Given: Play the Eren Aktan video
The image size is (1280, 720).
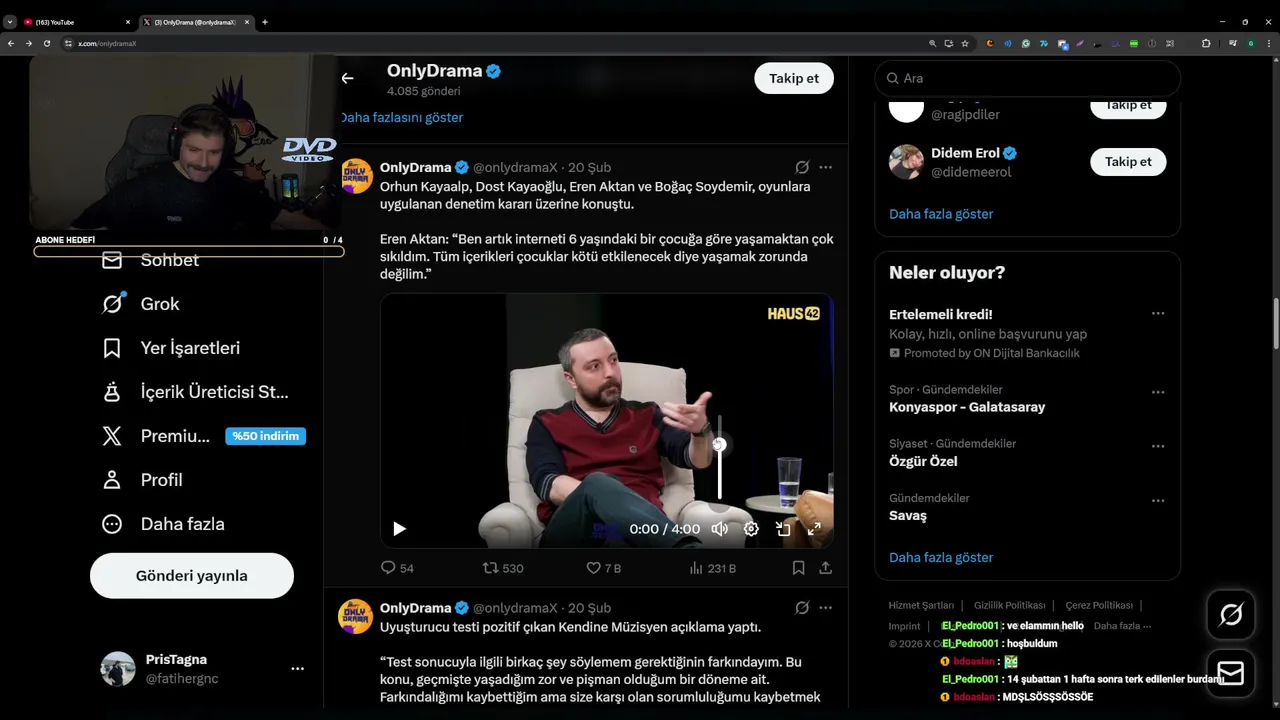Looking at the screenshot, I should (399, 529).
